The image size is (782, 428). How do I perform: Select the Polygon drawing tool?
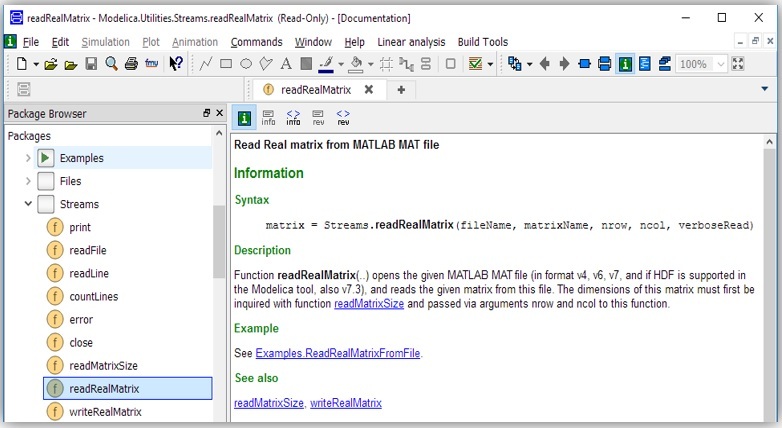tap(266, 64)
